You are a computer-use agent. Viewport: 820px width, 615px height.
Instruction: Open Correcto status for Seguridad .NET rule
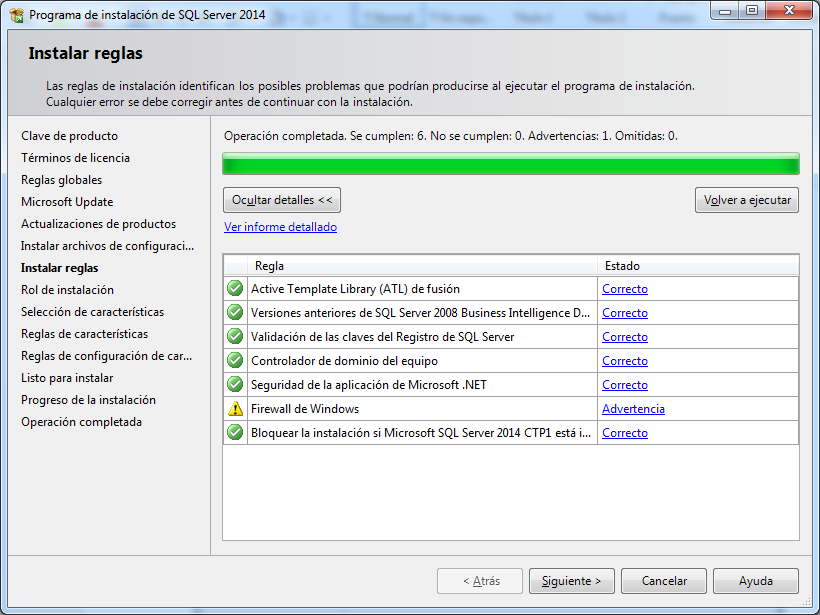pyautogui.click(x=625, y=385)
